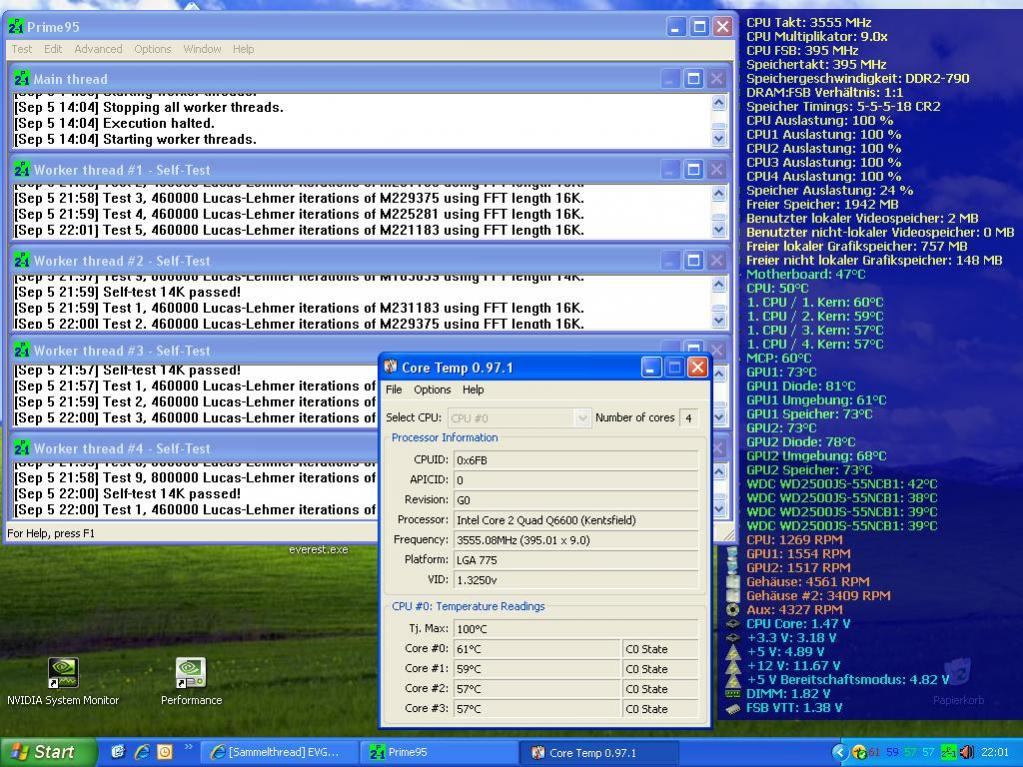Image resolution: width=1023 pixels, height=767 pixels.
Task: Switch to the Sammelthread EVG taskbar button
Action: 279,752
